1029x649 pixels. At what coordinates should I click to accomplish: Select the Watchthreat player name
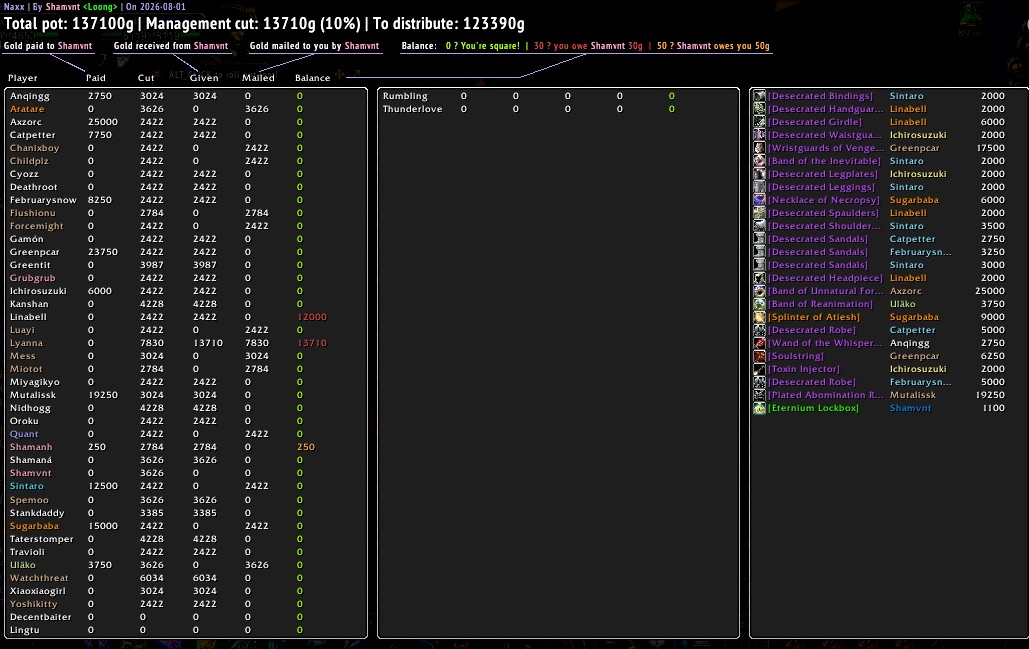point(39,578)
